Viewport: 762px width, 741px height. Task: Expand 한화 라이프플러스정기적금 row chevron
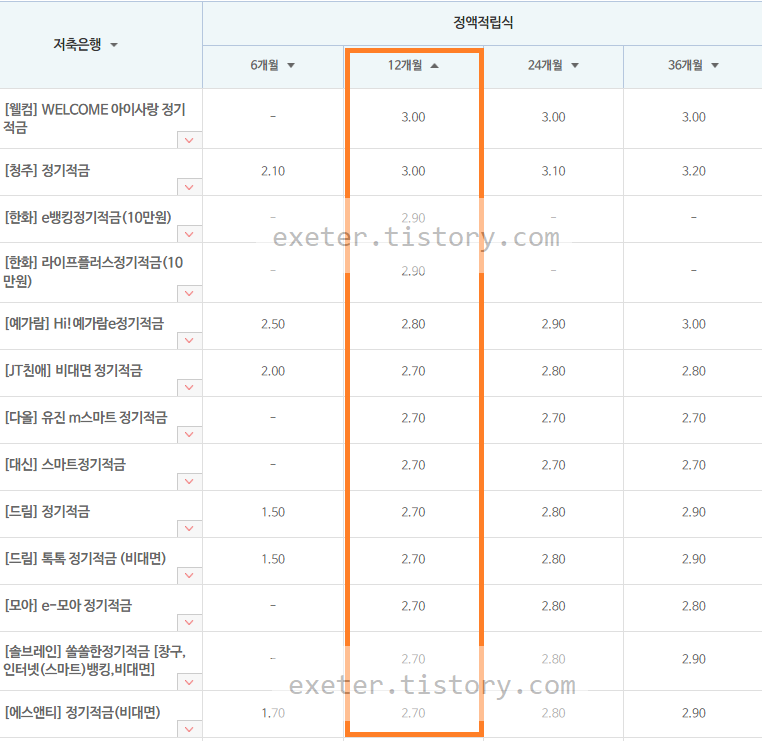pyautogui.click(x=190, y=294)
